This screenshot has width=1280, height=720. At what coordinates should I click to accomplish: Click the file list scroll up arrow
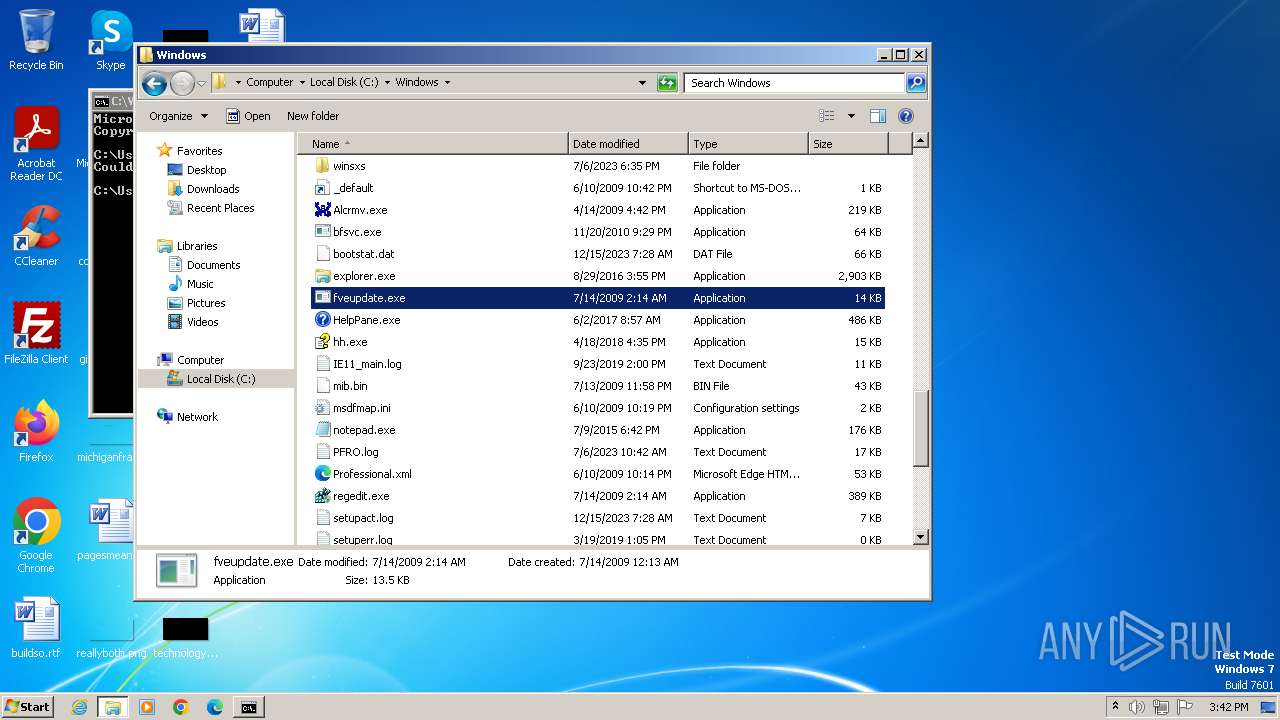tap(921, 141)
